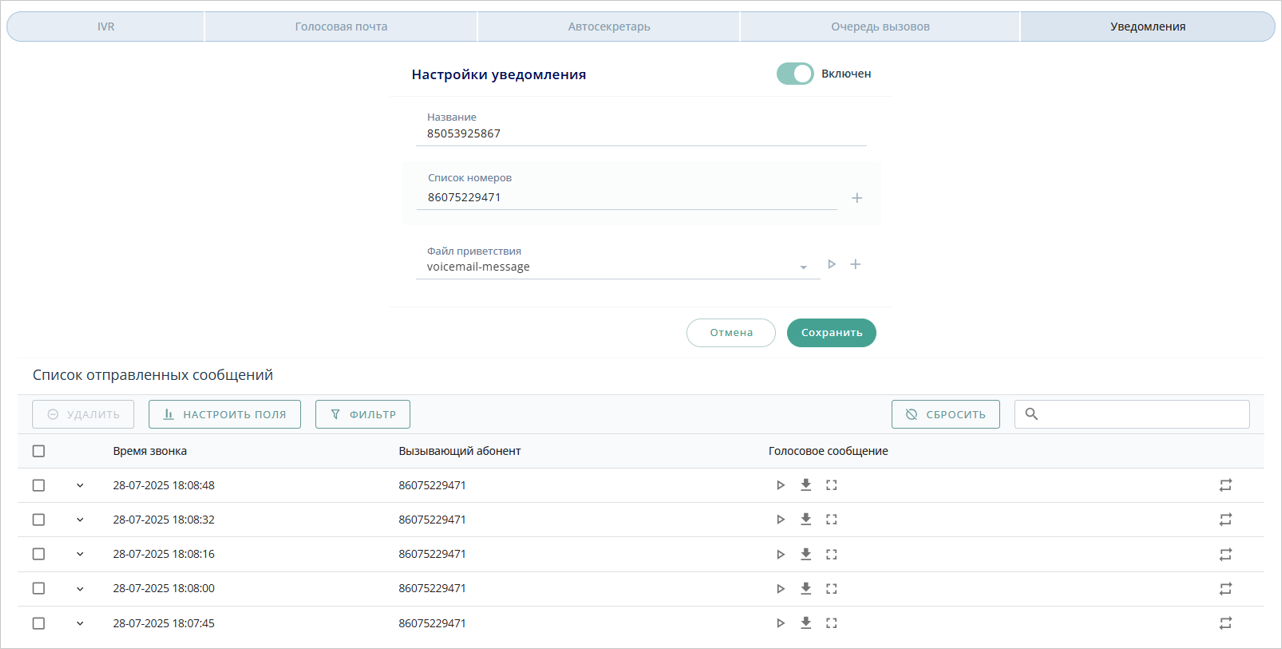The height and width of the screenshot is (649, 1282).
Task: Click the search field in the message list
Action: click(x=1140, y=414)
